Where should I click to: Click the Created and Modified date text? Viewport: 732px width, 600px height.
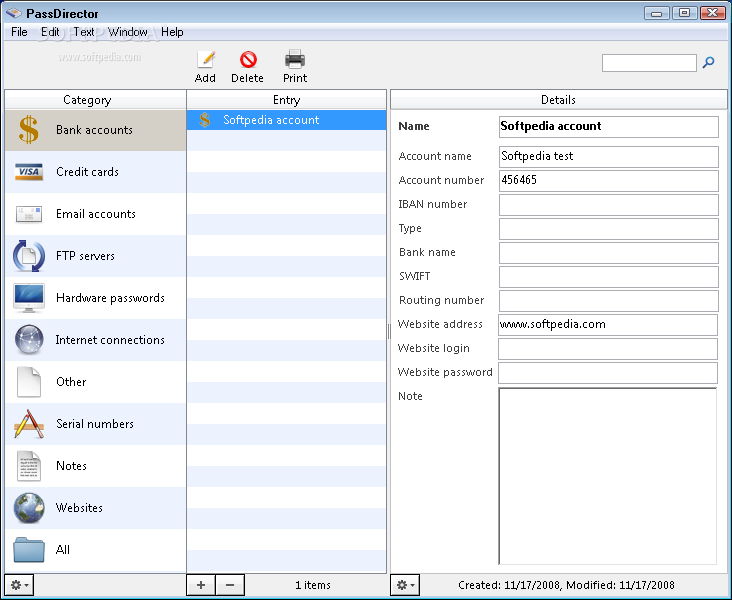(x=566, y=585)
